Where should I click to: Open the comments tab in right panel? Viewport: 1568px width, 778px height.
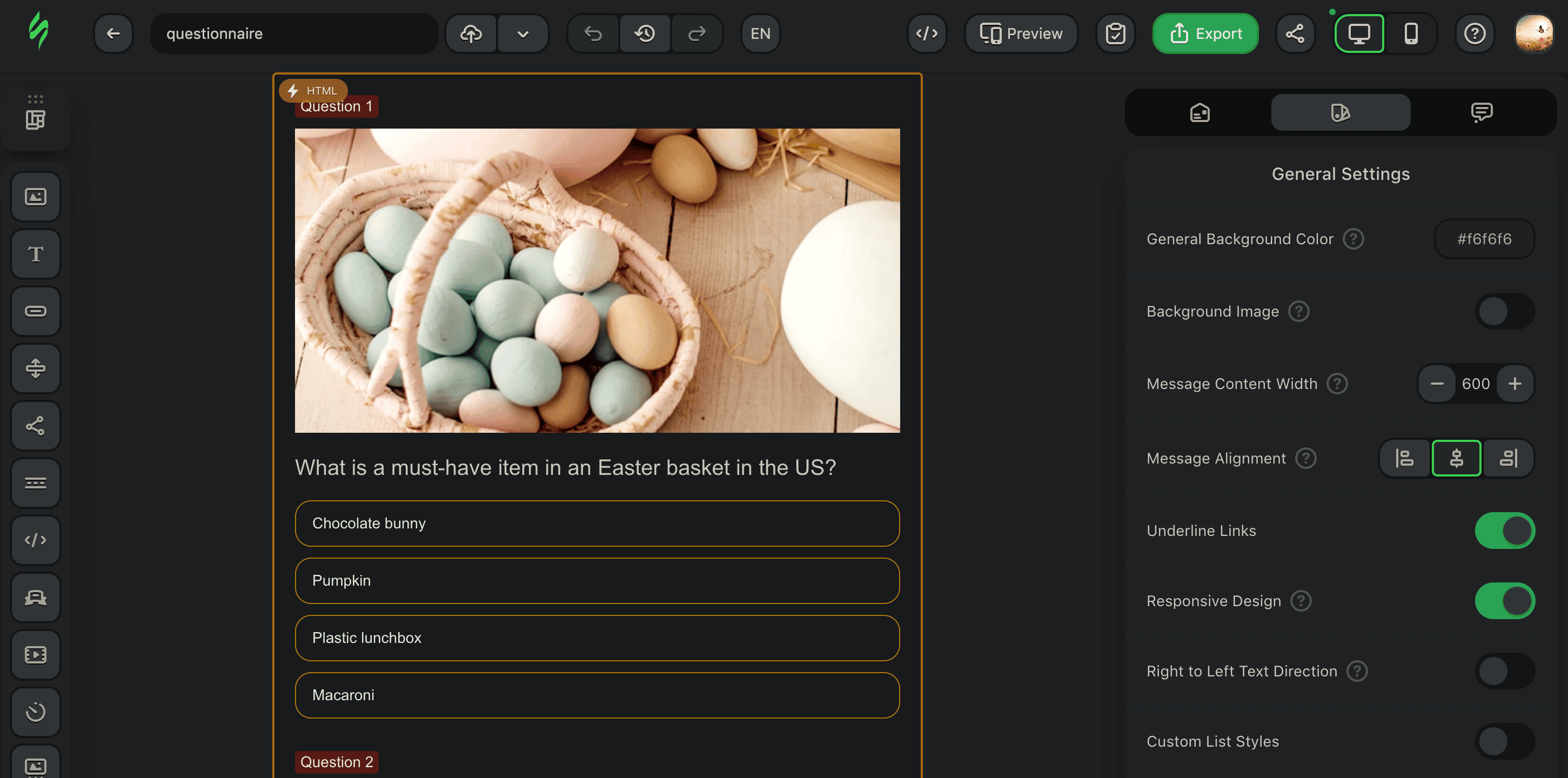[x=1481, y=112]
